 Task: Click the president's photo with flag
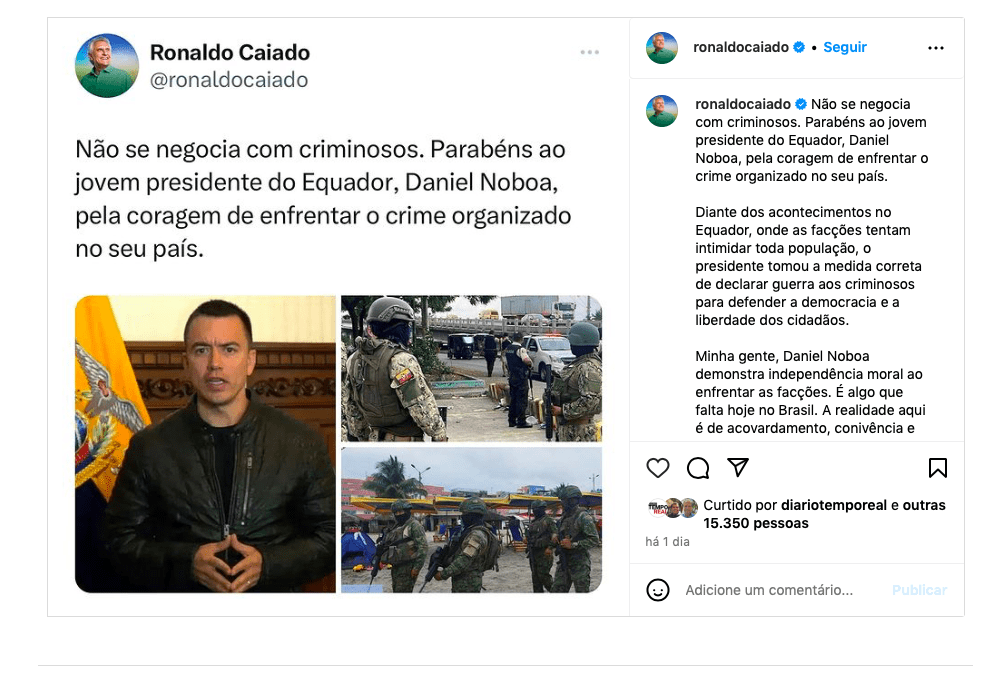(205, 444)
